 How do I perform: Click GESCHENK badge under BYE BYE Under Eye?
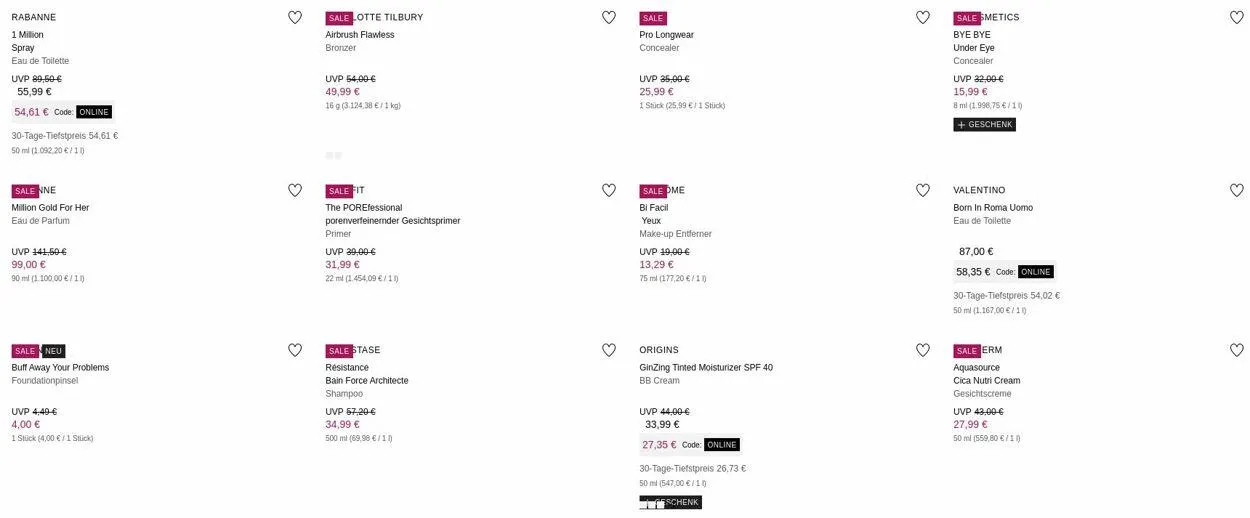coord(984,125)
